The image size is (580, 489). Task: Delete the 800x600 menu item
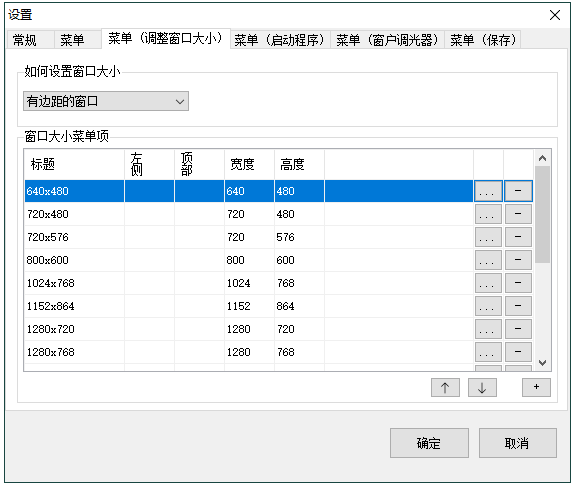pos(518,260)
